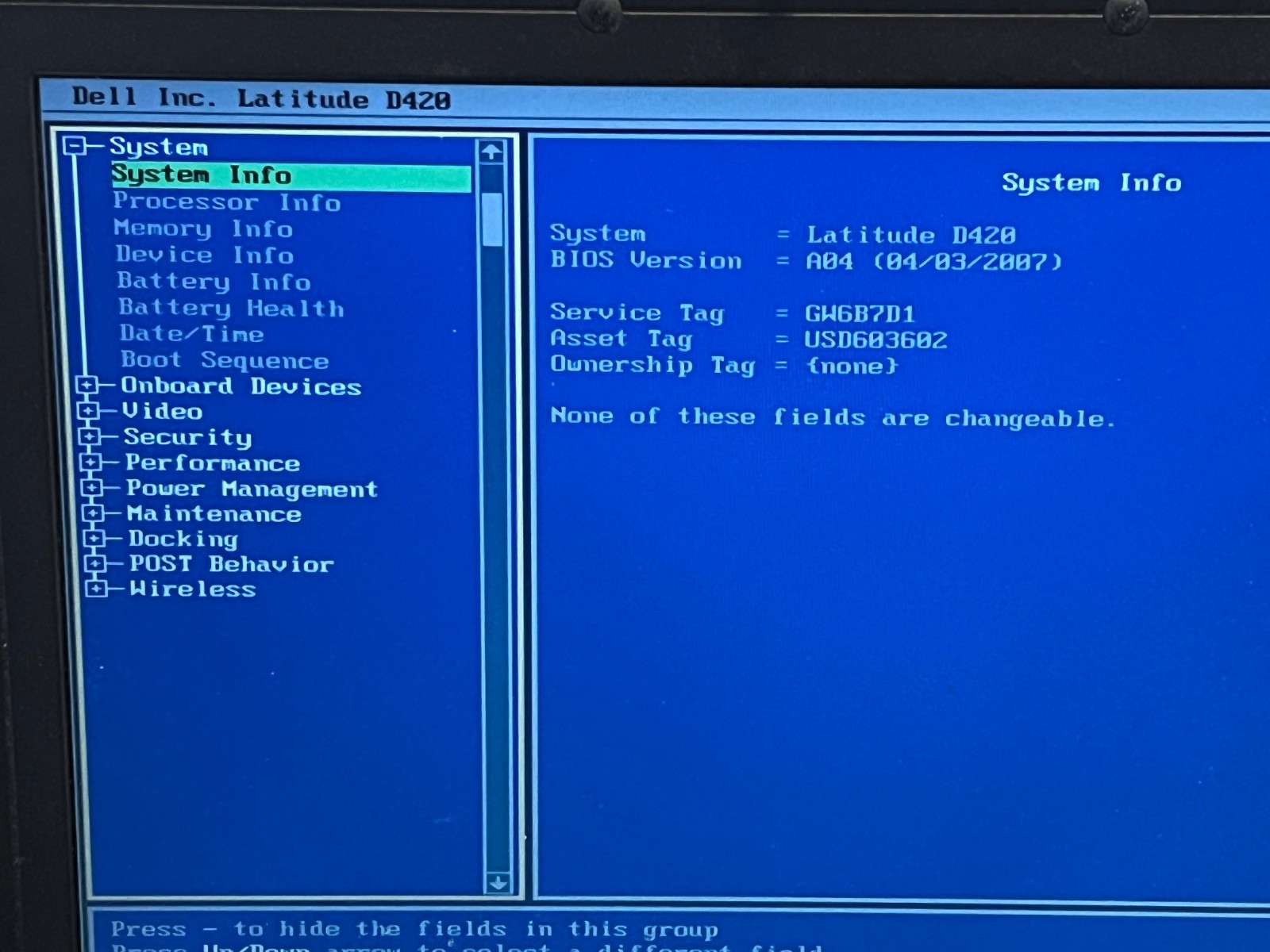Expand the Security group

[89, 436]
